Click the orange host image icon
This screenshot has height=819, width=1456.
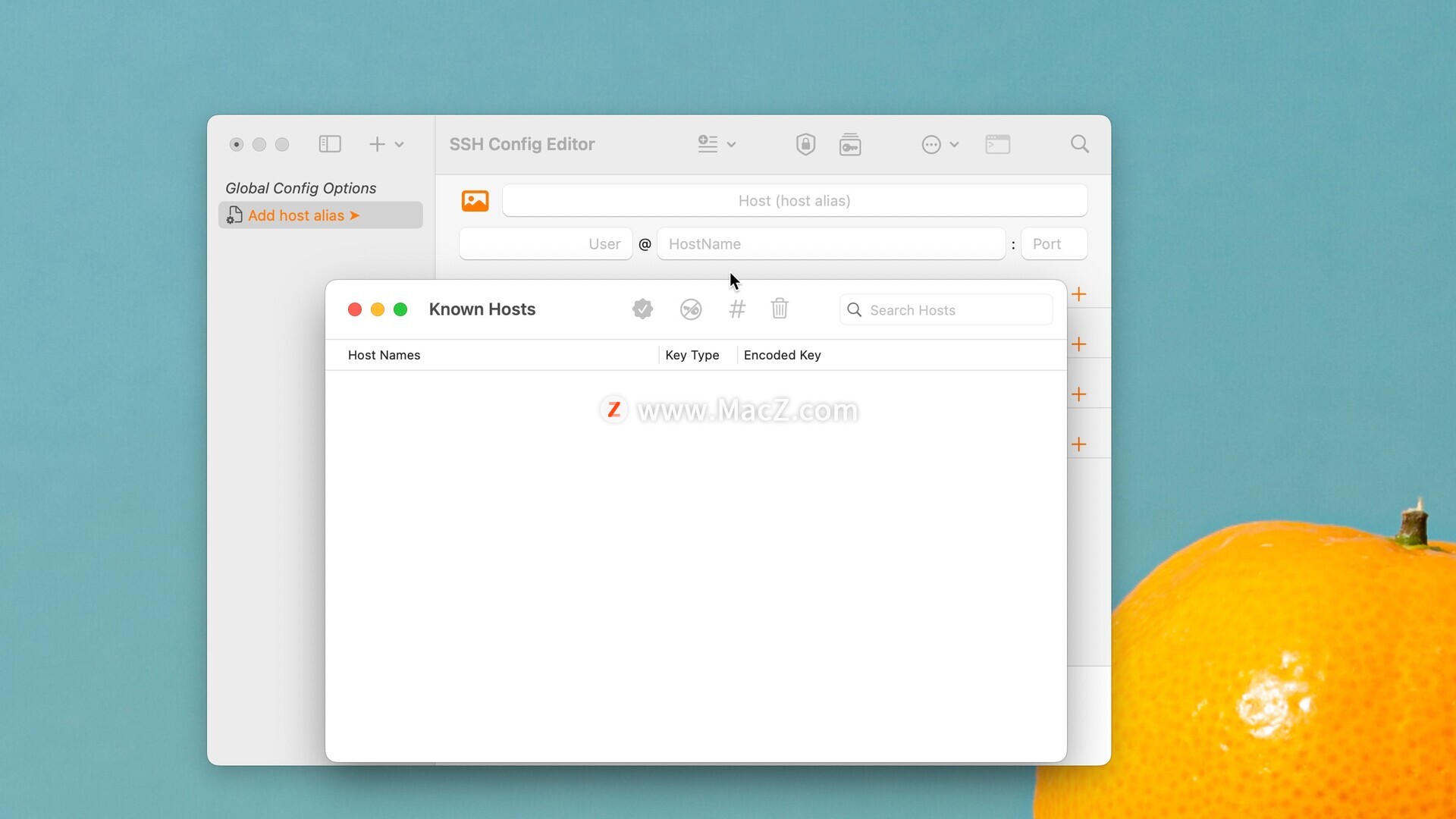(x=475, y=201)
